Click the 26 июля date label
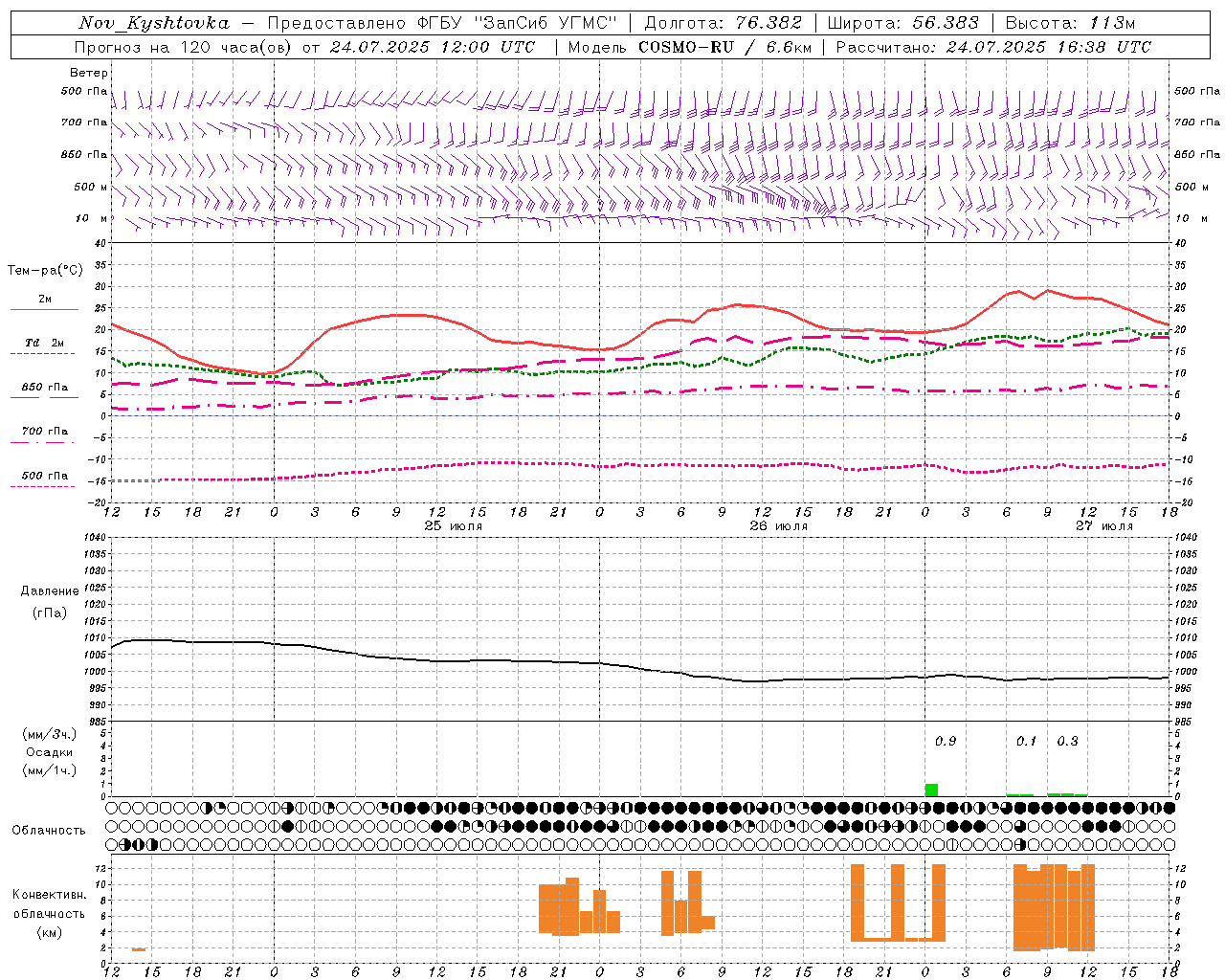The image size is (1225, 980). 779,526
